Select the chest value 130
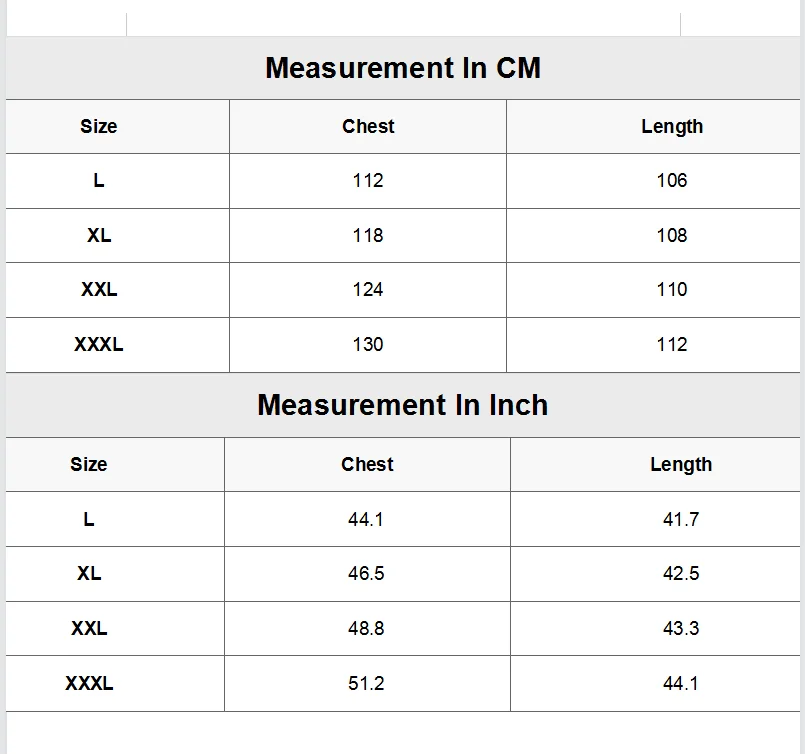The width and height of the screenshot is (805, 754). [368, 344]
